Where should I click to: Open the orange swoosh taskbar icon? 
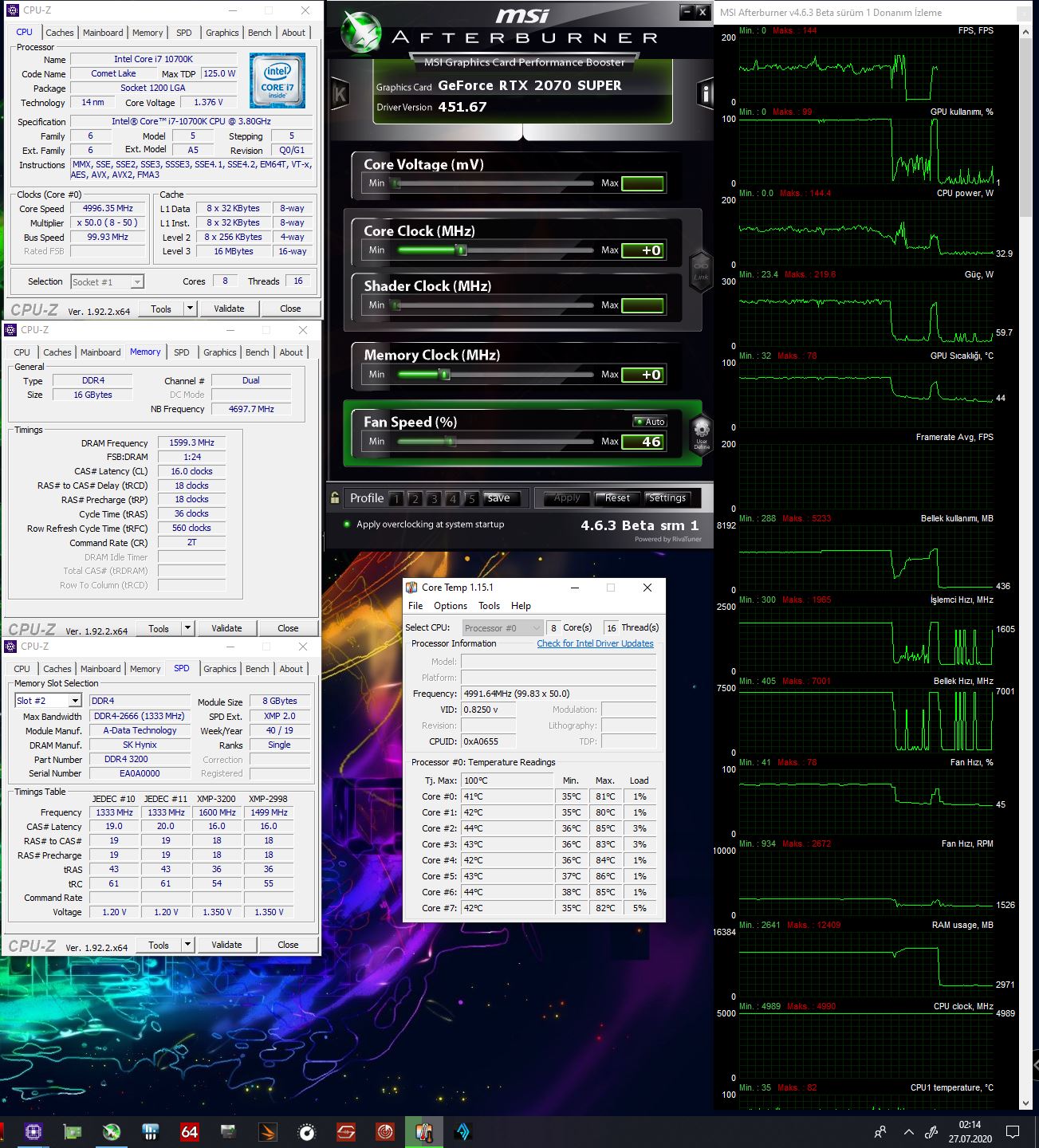coord(267,1131)
